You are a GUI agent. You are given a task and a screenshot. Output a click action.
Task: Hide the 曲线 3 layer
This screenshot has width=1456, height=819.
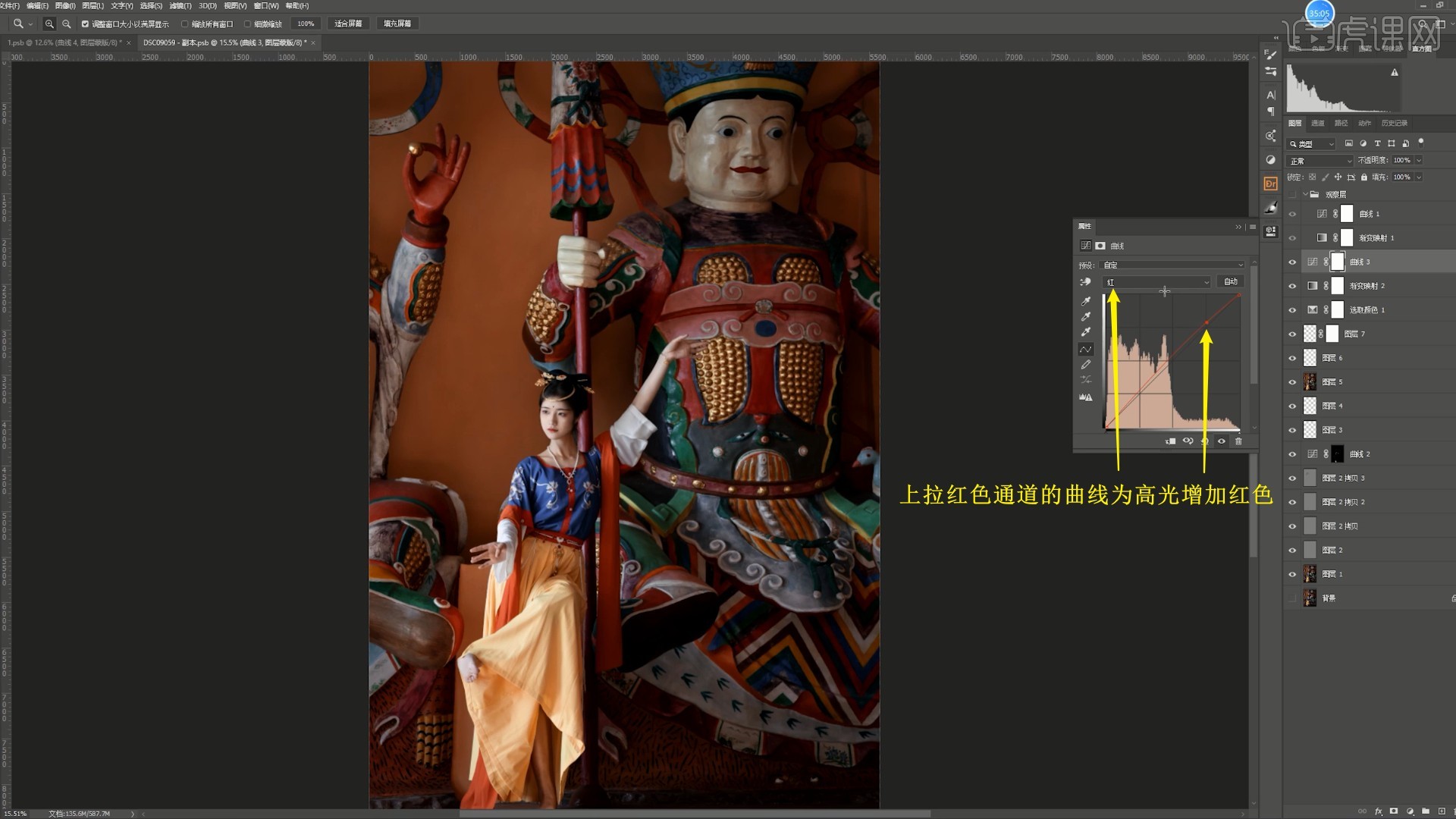click(x=1292, y=262)
